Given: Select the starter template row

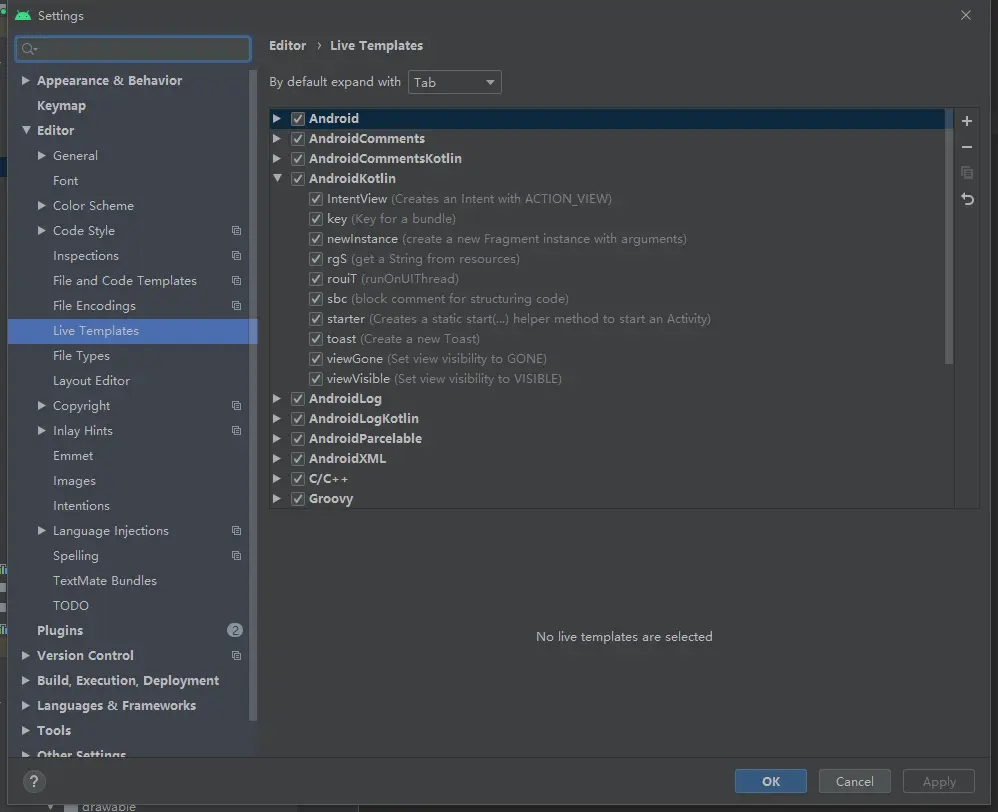Looking at the screenshot, I should [518, 319].
